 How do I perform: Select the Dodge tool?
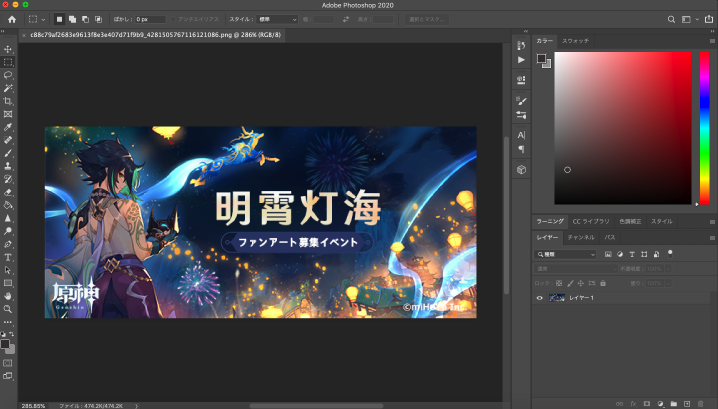(8, 231)
